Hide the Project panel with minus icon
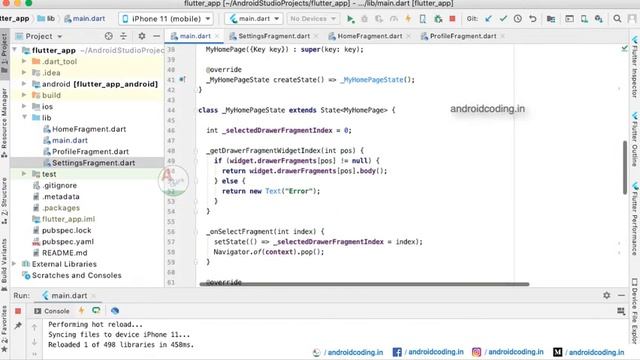This screenshot has width=640, height=360. pos(156,36)
